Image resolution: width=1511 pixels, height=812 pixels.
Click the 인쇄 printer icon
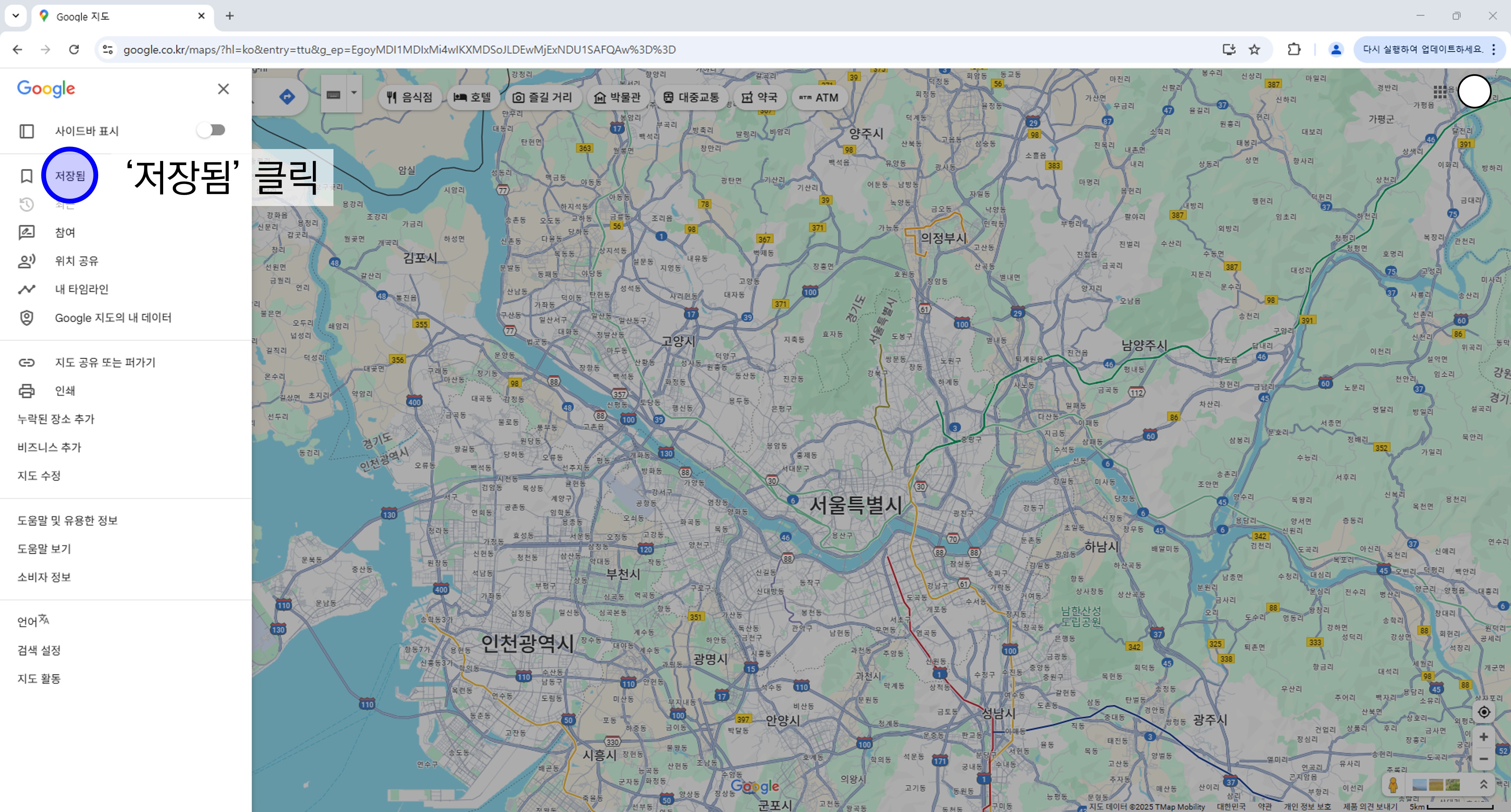point(26,390)
